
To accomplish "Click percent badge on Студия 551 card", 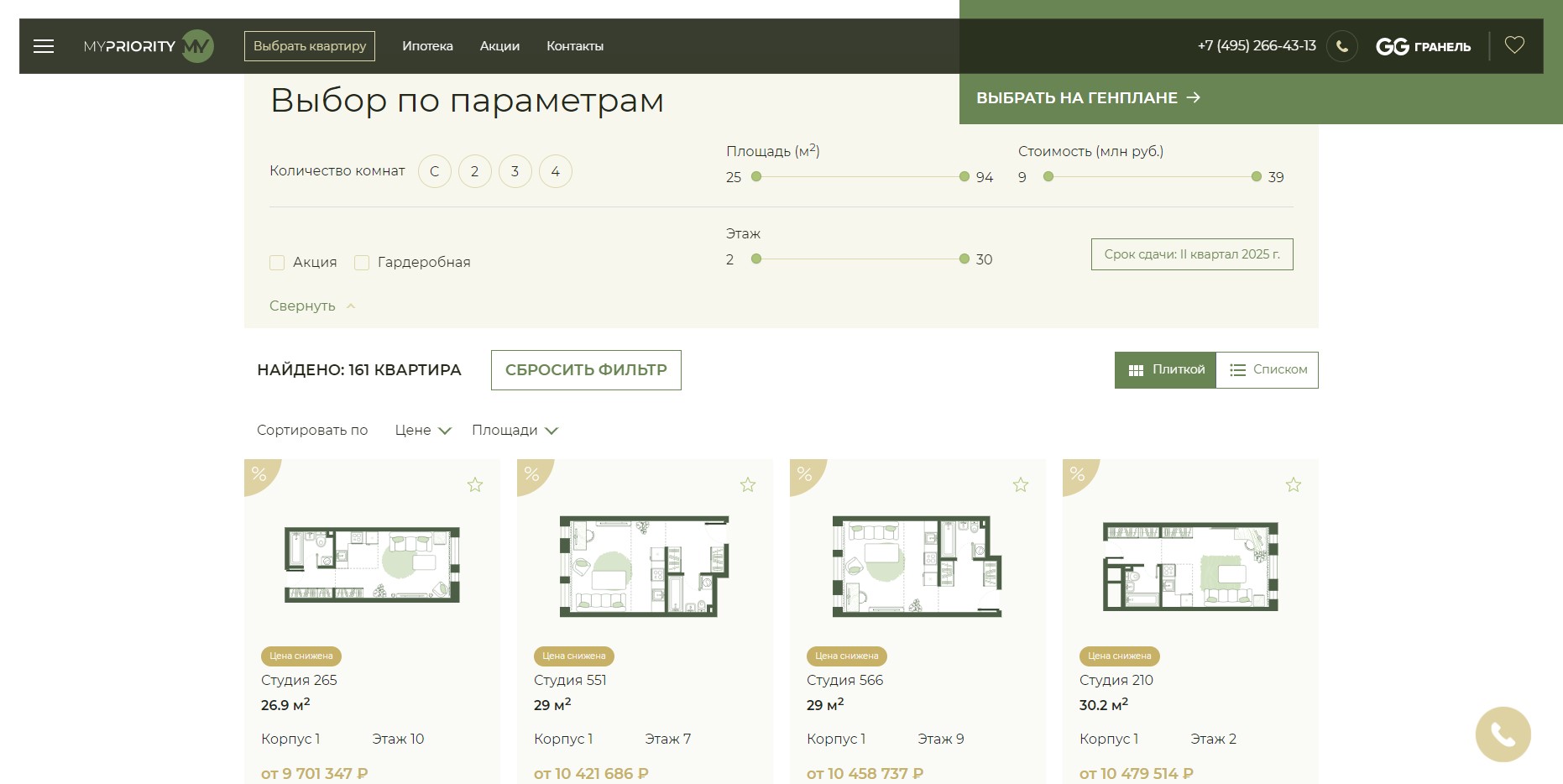I will [532, 474].
